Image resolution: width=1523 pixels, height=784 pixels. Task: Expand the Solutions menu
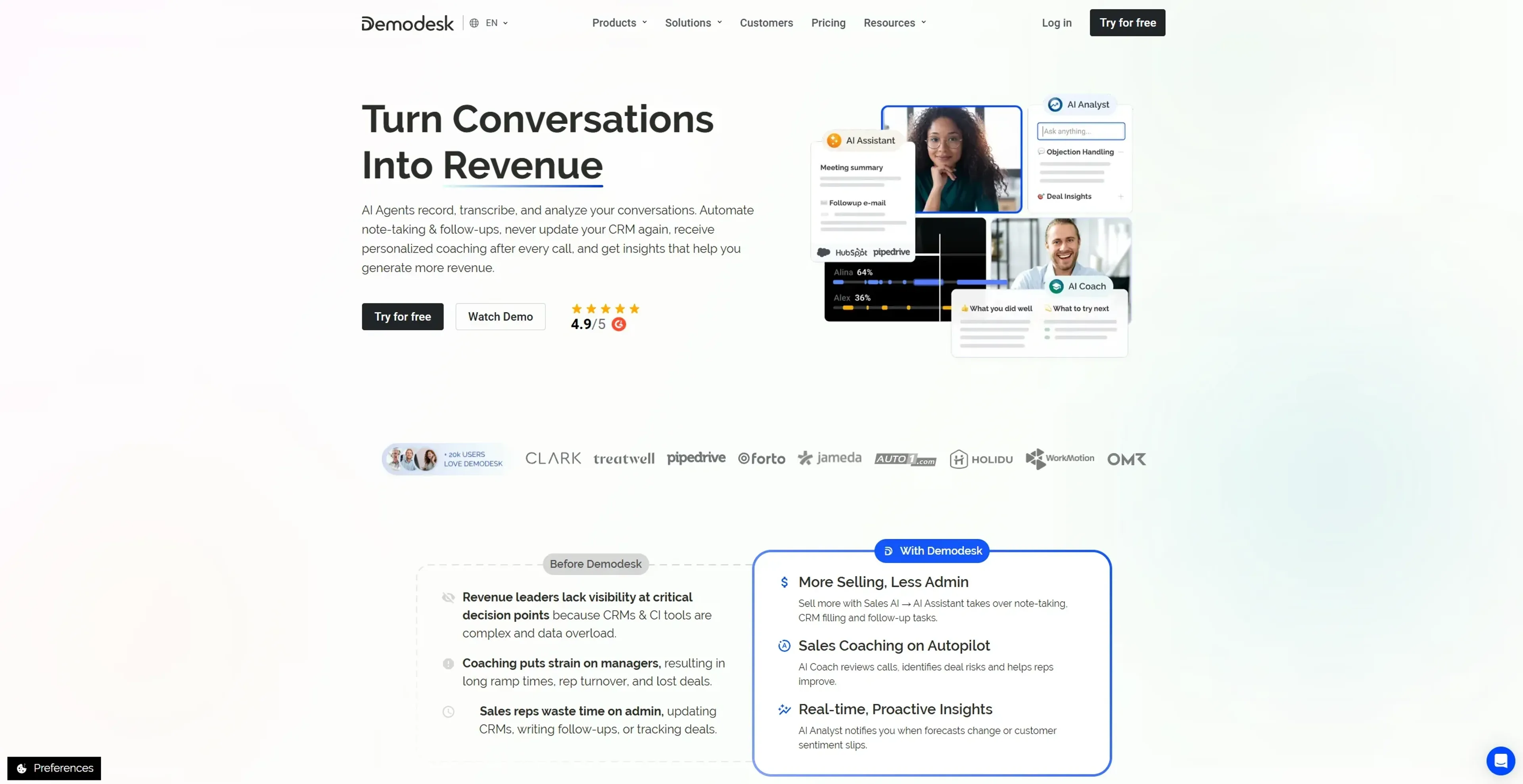point(694,23)
